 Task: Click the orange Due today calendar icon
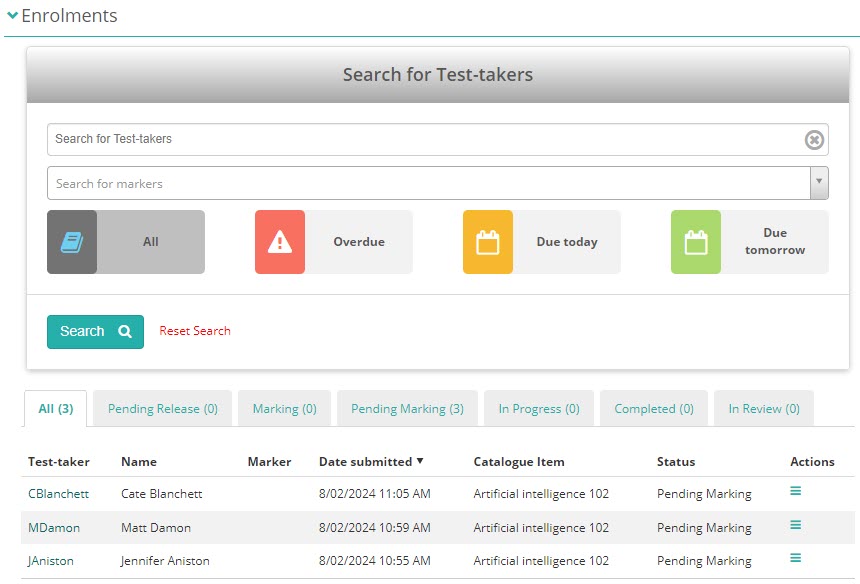pos(488,242)
